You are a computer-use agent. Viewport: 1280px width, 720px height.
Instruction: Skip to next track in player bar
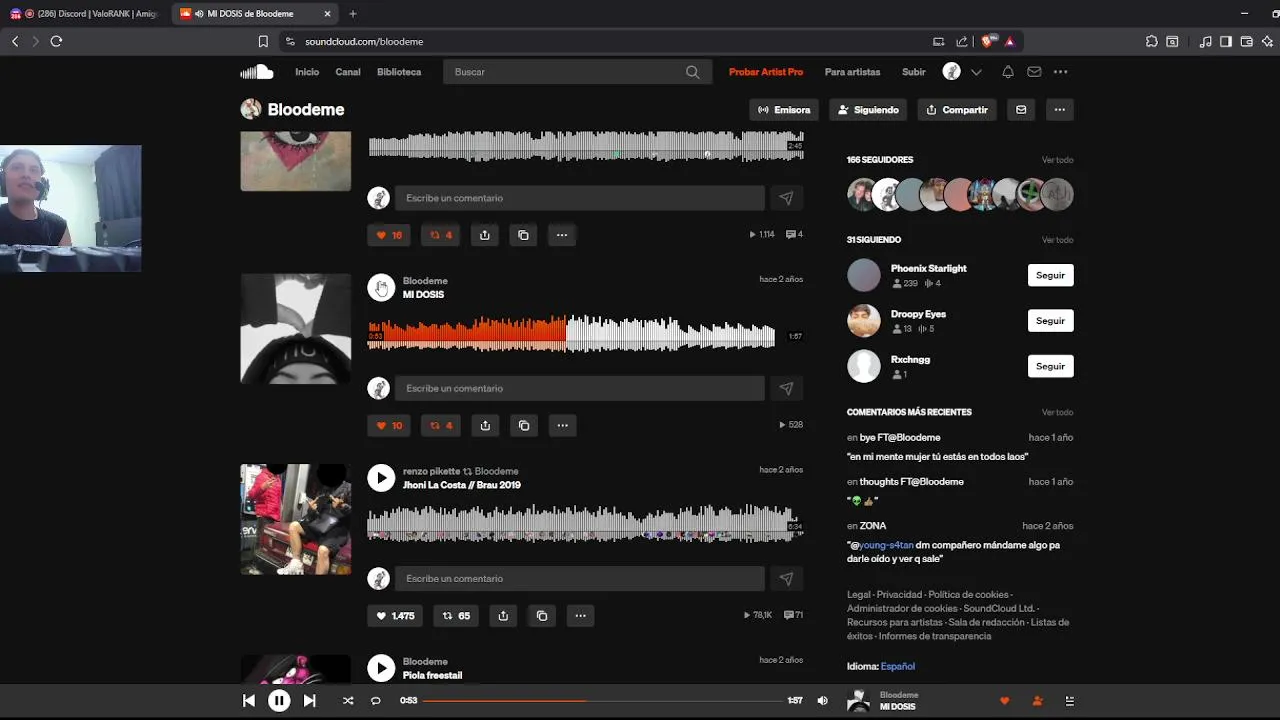point(309,701)
